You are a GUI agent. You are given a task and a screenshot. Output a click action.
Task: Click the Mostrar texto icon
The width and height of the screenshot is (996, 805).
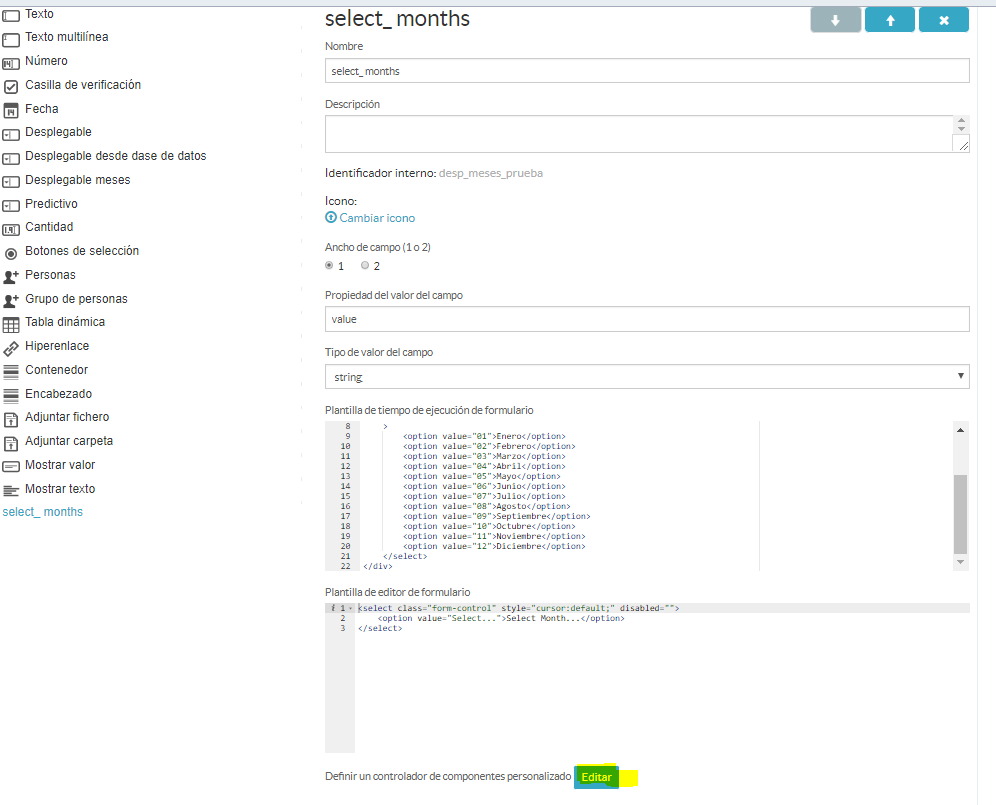[x=11, y=490]
